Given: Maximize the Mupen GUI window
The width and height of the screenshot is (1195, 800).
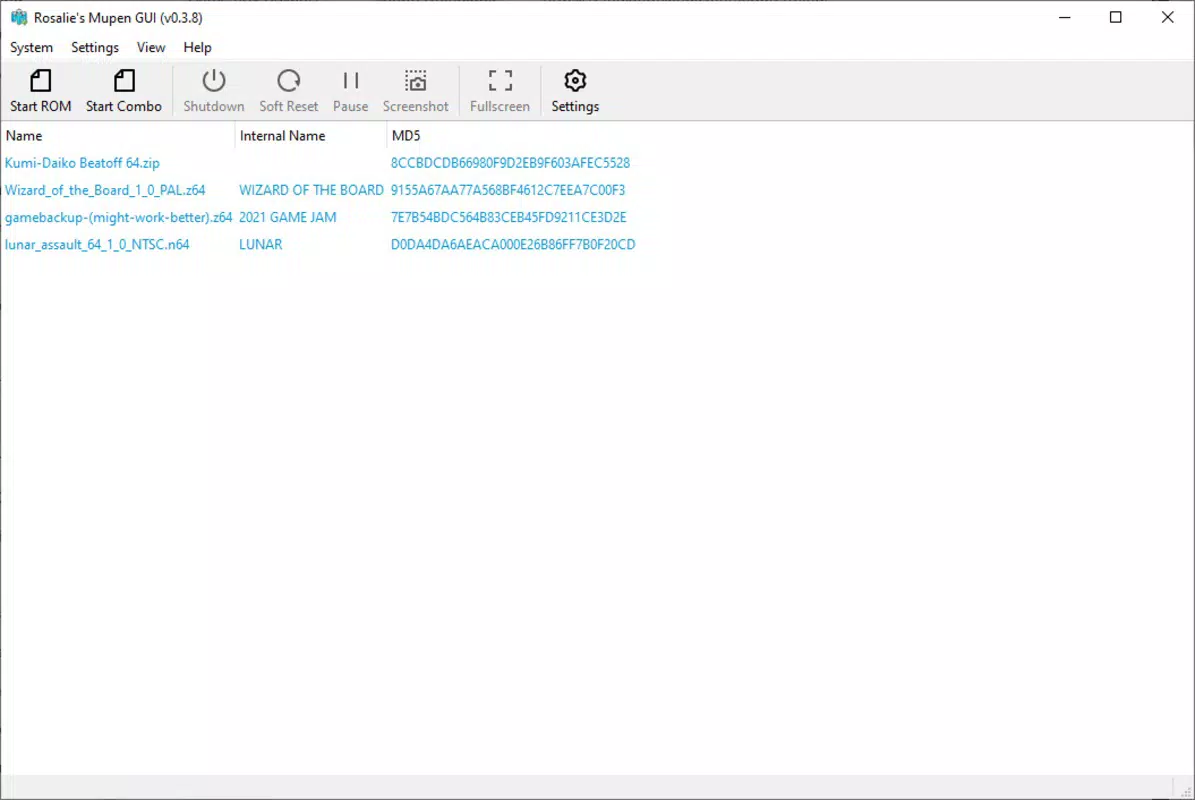Looking at the screenshot, I should click(1116, 17).
